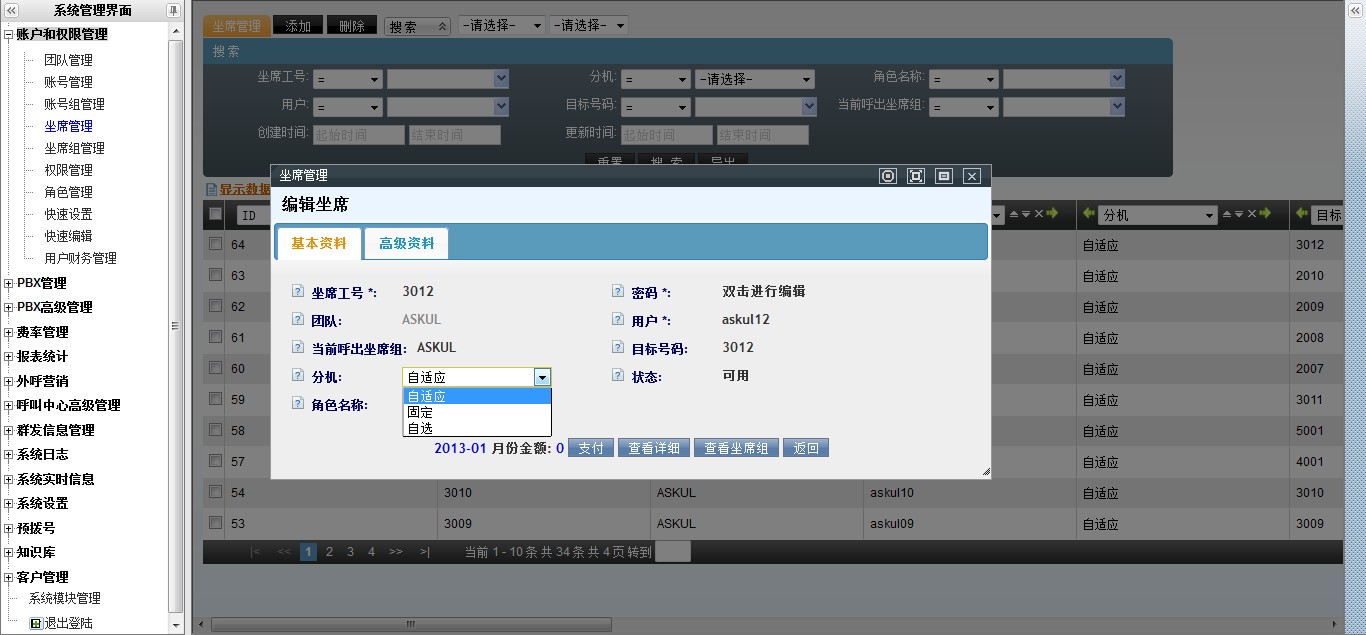Click the help icon beside 目标号码
The image size is (1366, 635).
[618, 348]
